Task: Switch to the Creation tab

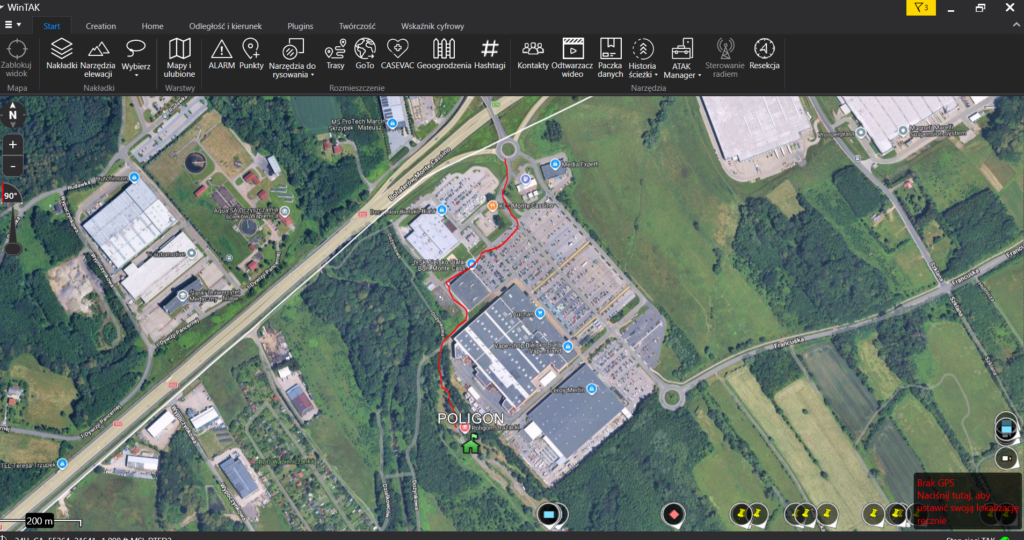Action: 100,25
